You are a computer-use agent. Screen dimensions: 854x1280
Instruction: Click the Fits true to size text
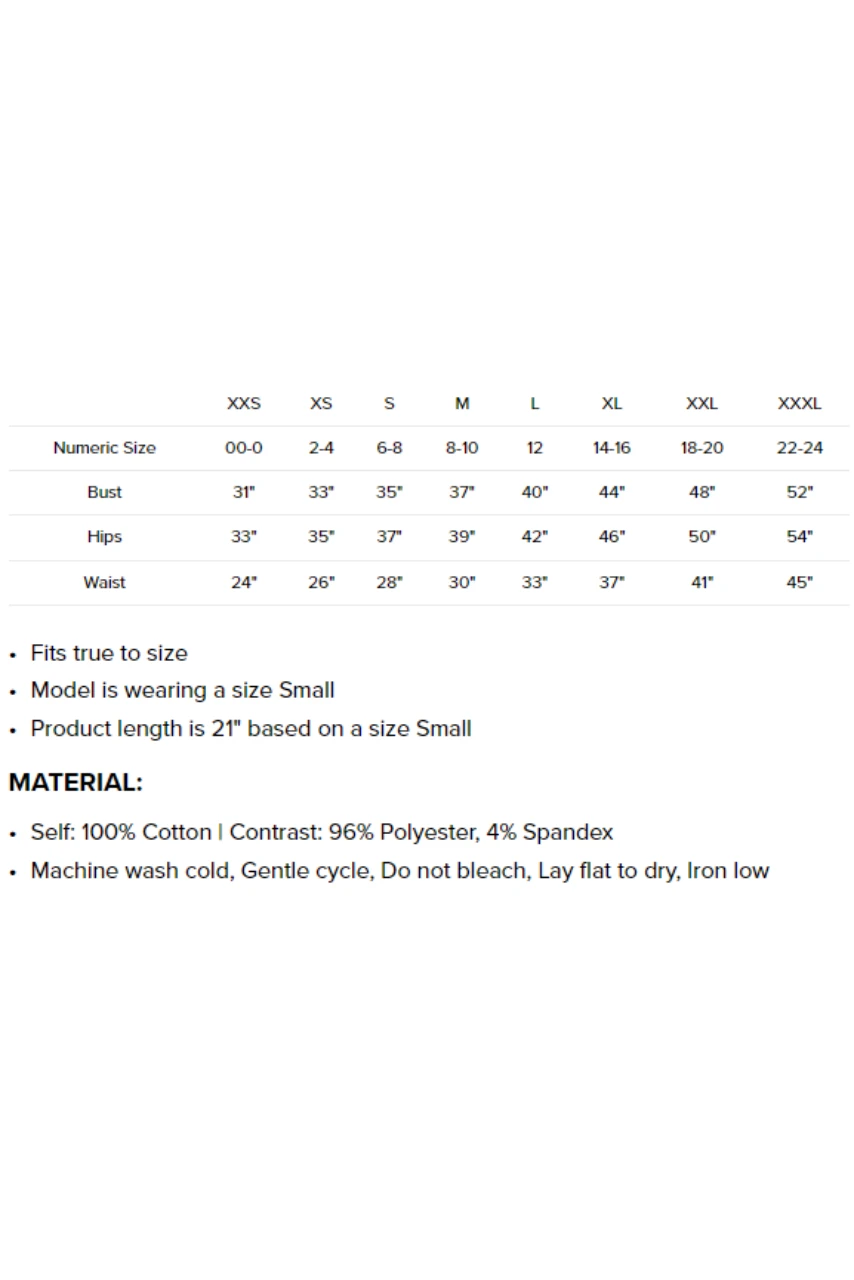[109, 653]
